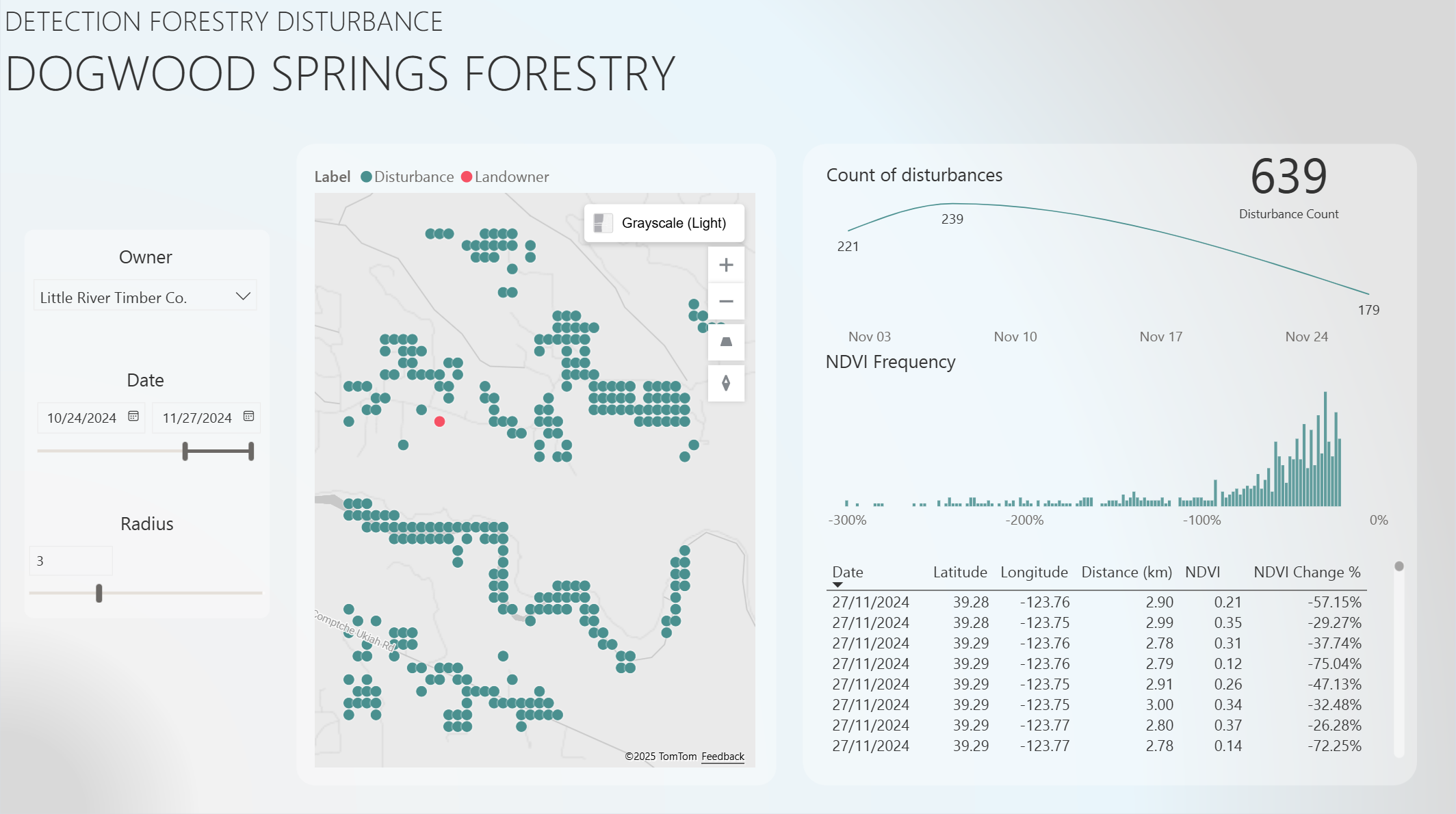This screenshot has height=814, width=1456.
Task: Expand the Owner dropdown chevron
Action: click(243, 296)
